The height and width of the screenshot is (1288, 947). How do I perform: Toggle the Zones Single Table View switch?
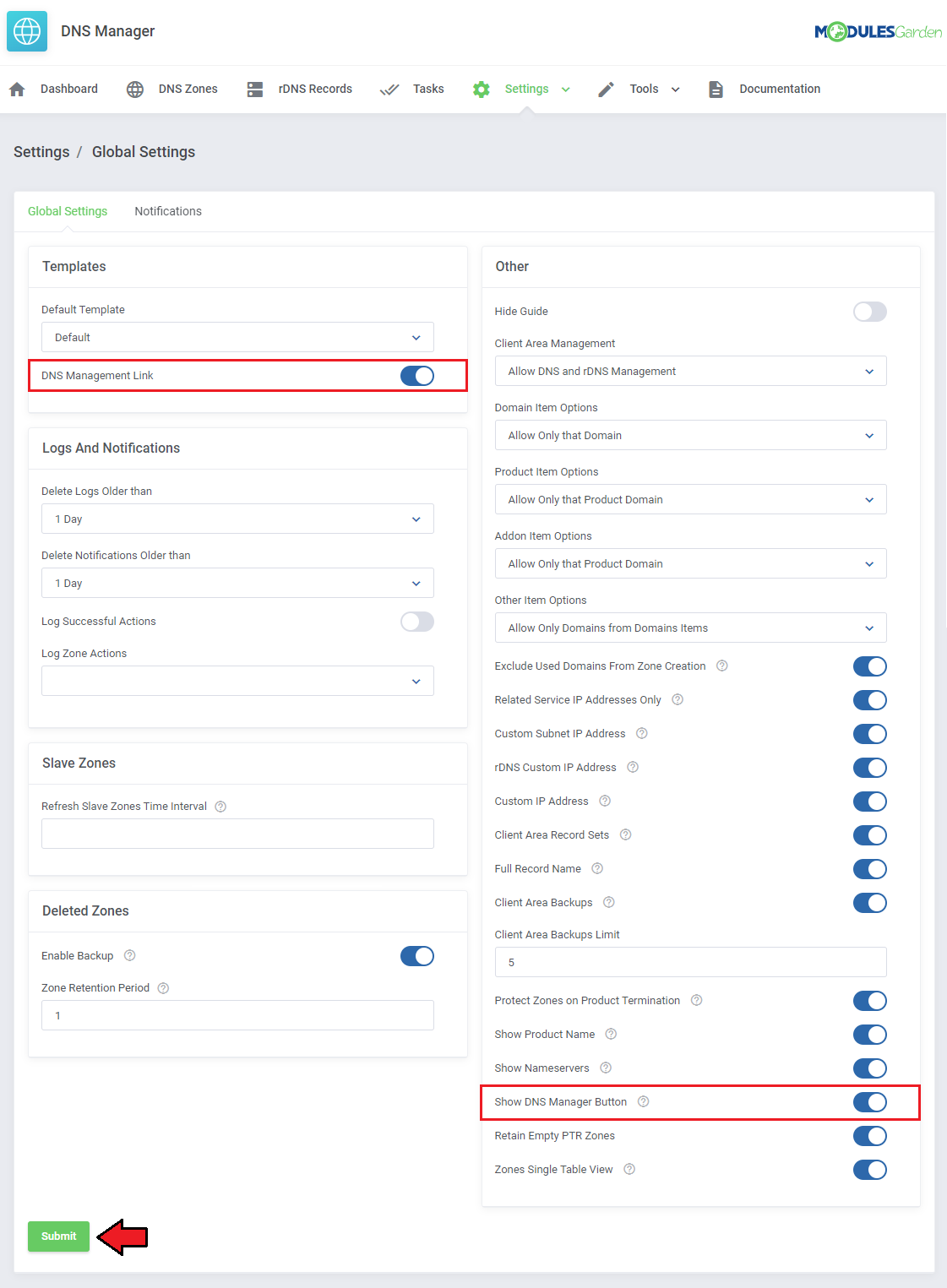[870, 1170]
